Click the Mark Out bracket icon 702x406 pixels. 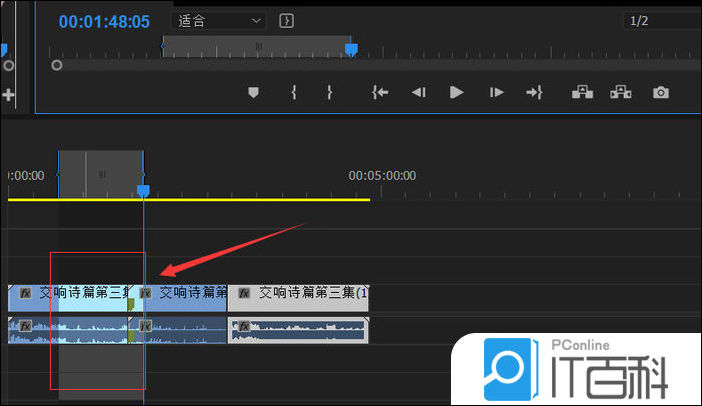(x=329, y=92)
